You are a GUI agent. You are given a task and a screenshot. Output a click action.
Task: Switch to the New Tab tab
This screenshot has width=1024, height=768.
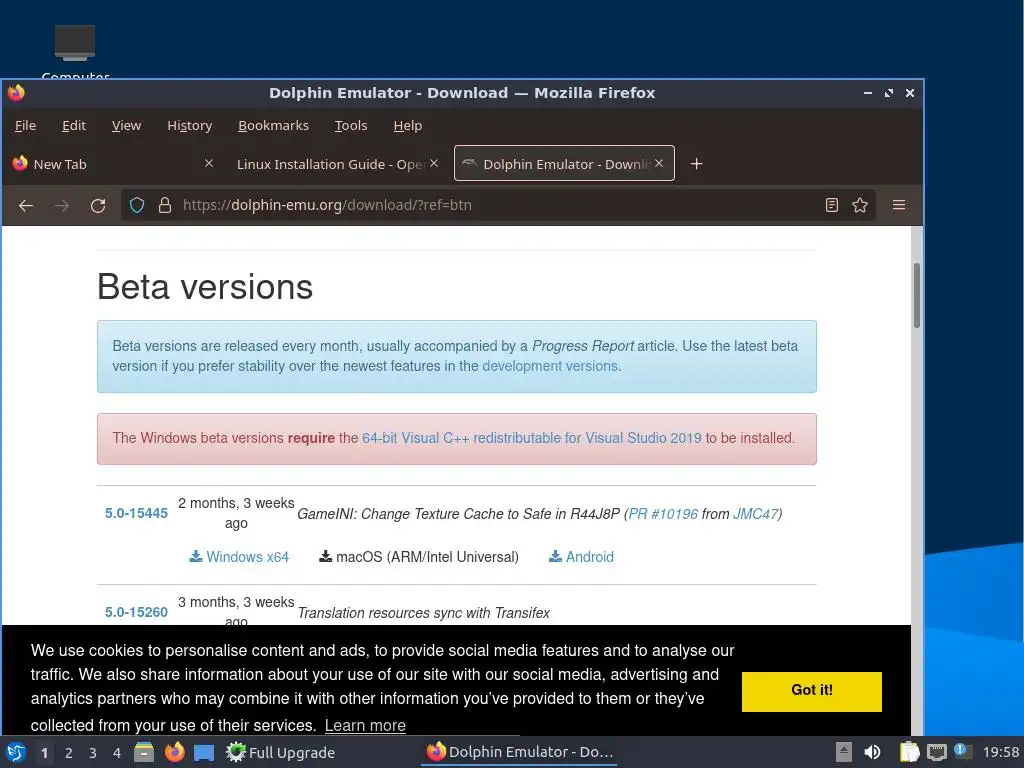pos(113,164)
